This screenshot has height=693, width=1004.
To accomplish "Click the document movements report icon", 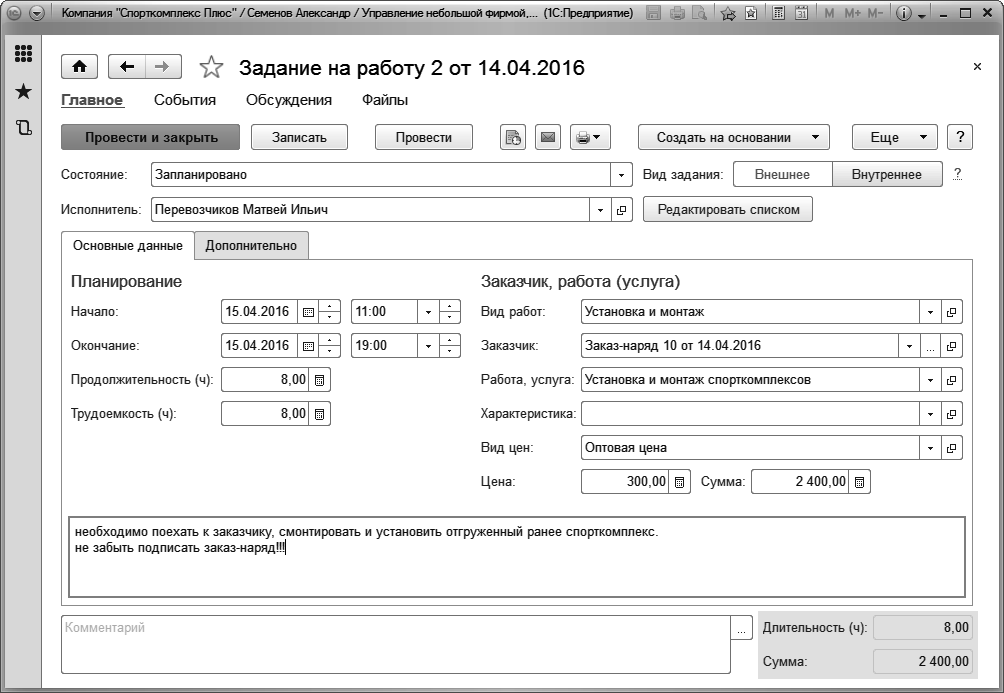I will click(513, 137).
